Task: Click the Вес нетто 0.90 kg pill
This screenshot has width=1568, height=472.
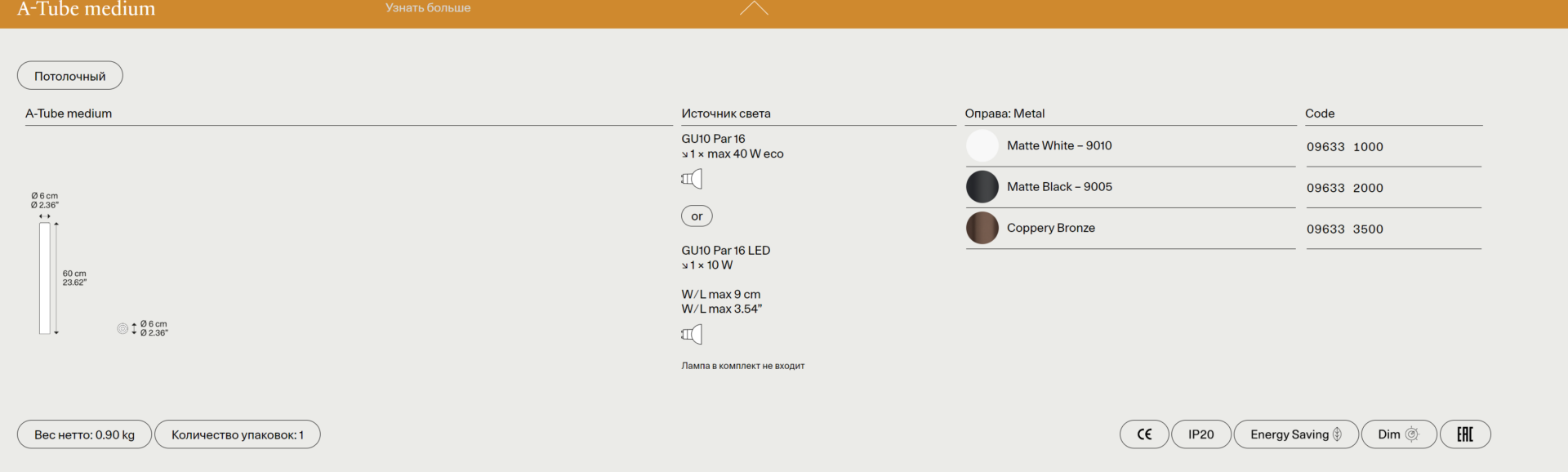Action: (x=84, y=434)
